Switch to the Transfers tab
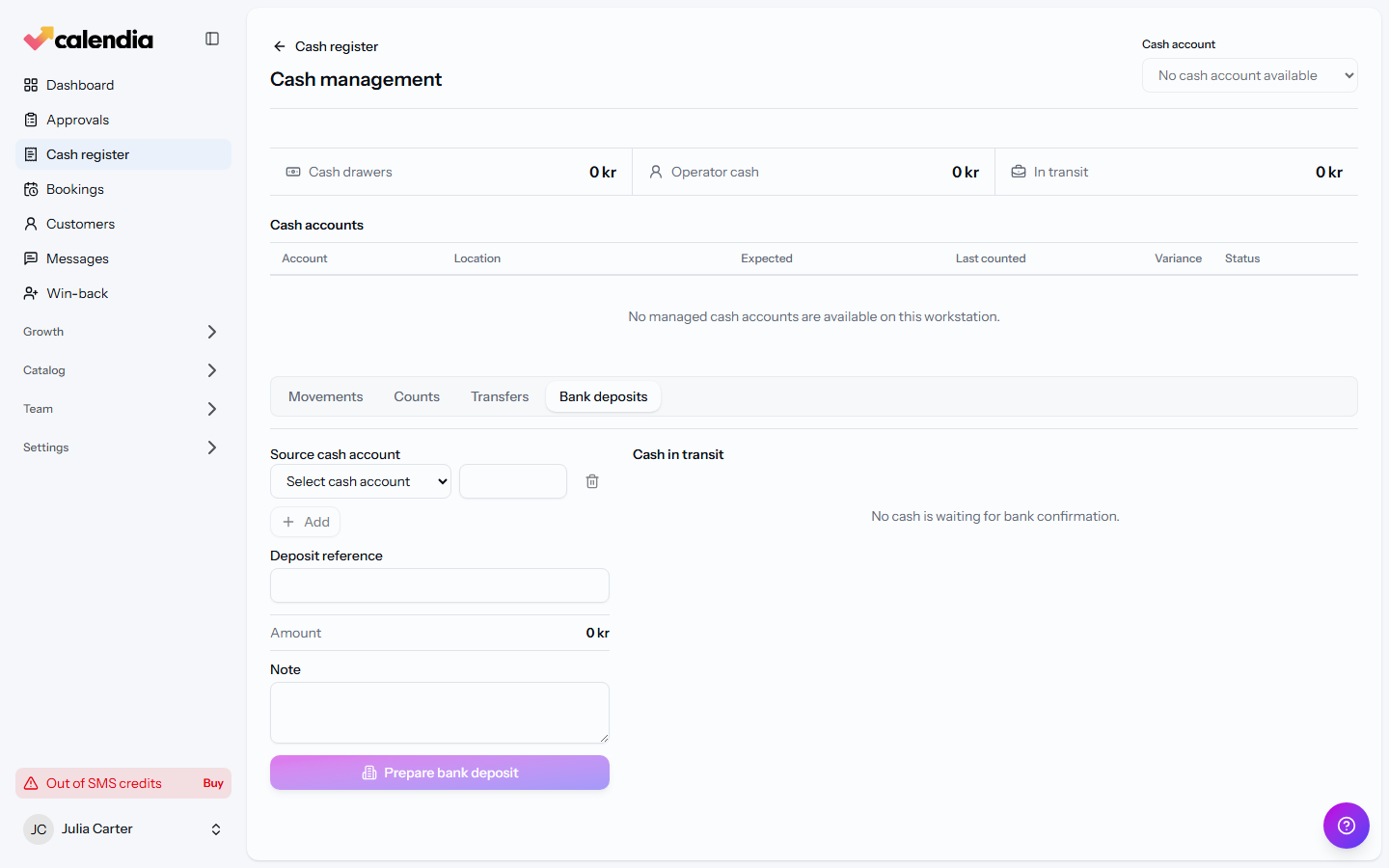This screenshot has width=1389, height=868. (x=500, y=396)
